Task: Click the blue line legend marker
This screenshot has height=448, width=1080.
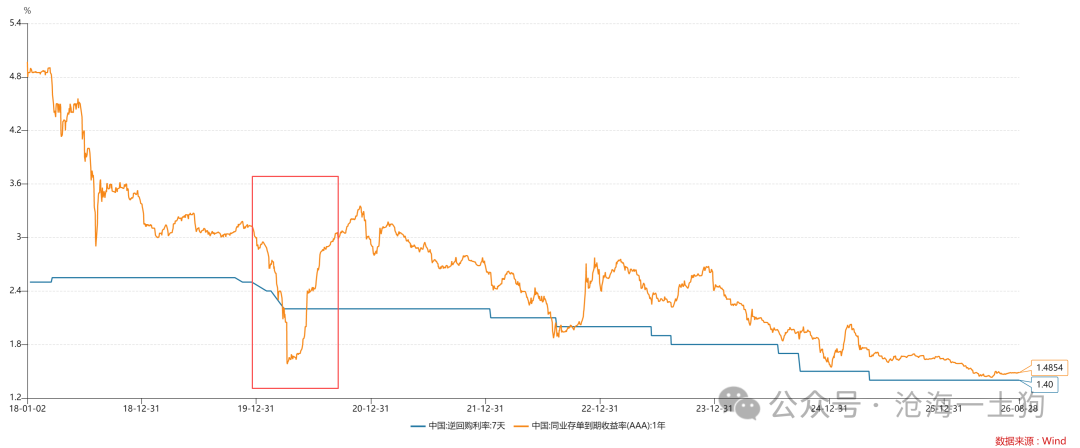Action: (419, 426)
